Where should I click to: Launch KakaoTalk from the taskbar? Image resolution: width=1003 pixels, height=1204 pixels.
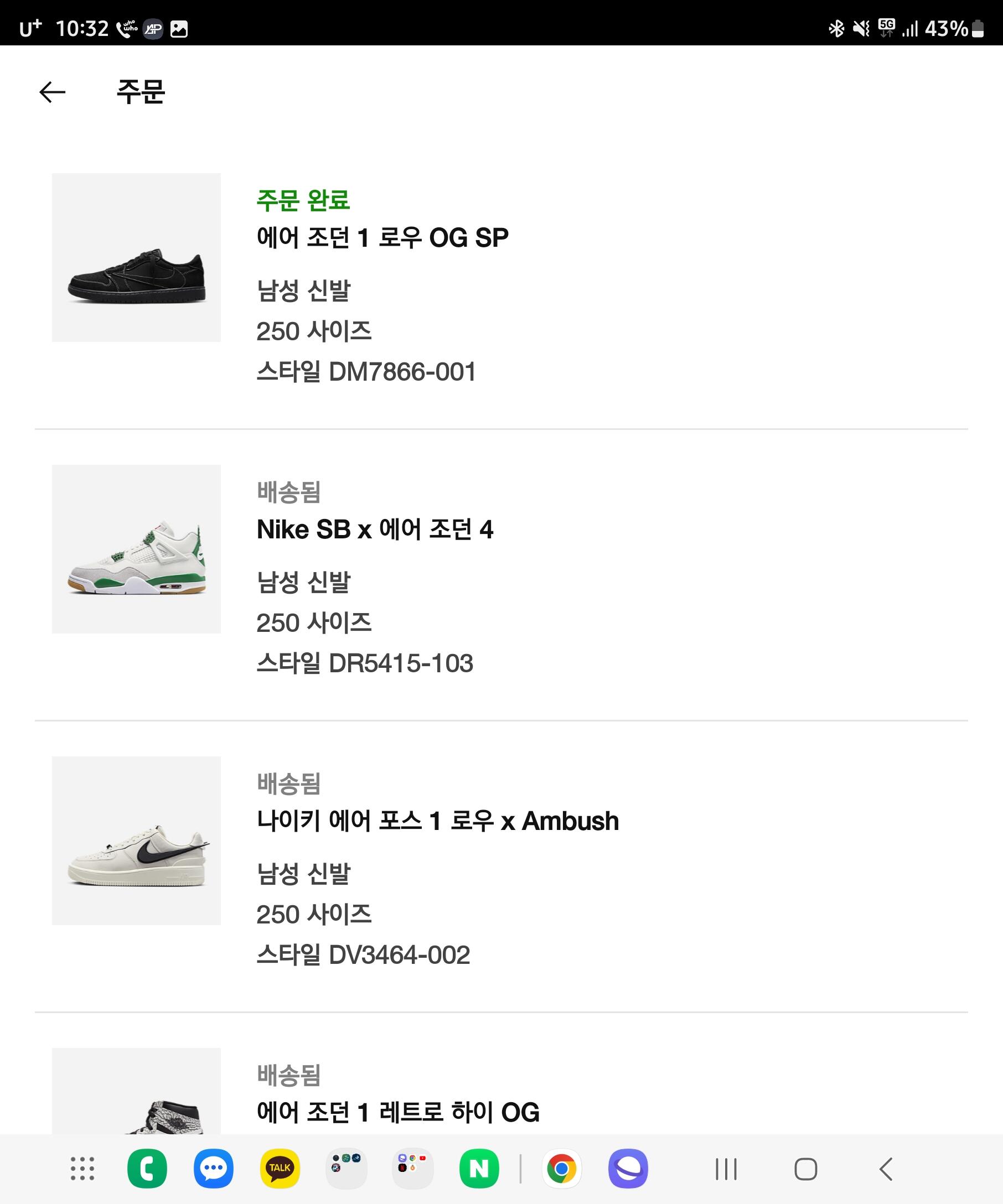click(x=280, y=1169)
